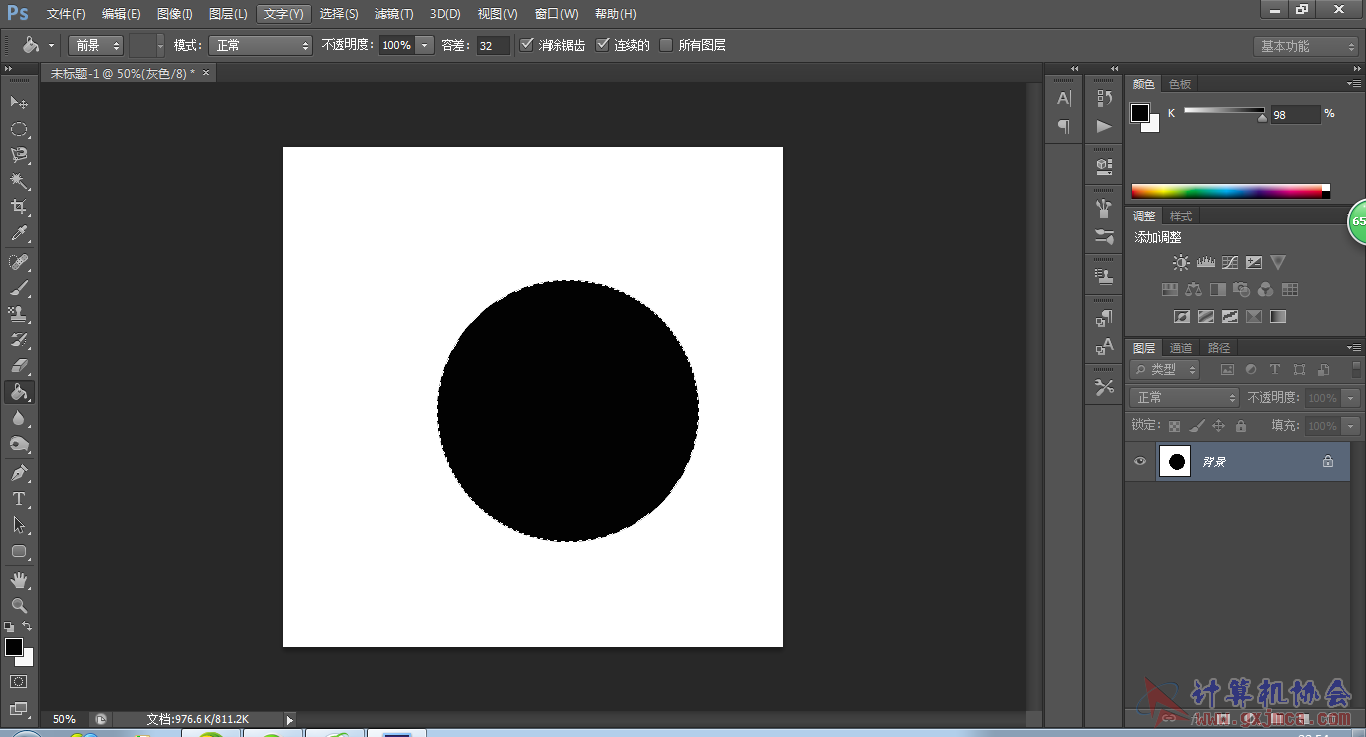The height and width of the screenshot is (737, 1366).
Task: Open the layer blend mode 正常 dropdown
Action: tap(1185, 398)
